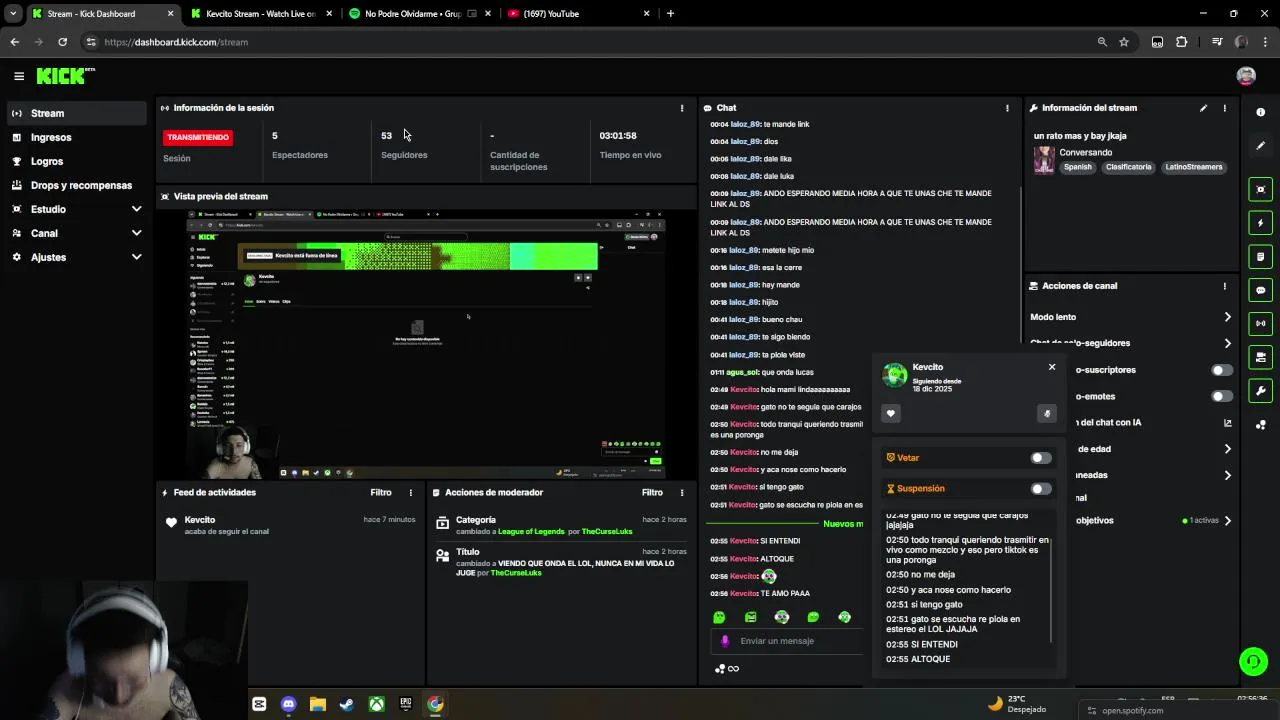This screenshot has width=1280, height=720.
Task: Open Acciones de canal options menu
Action: tap(1224, 286)
